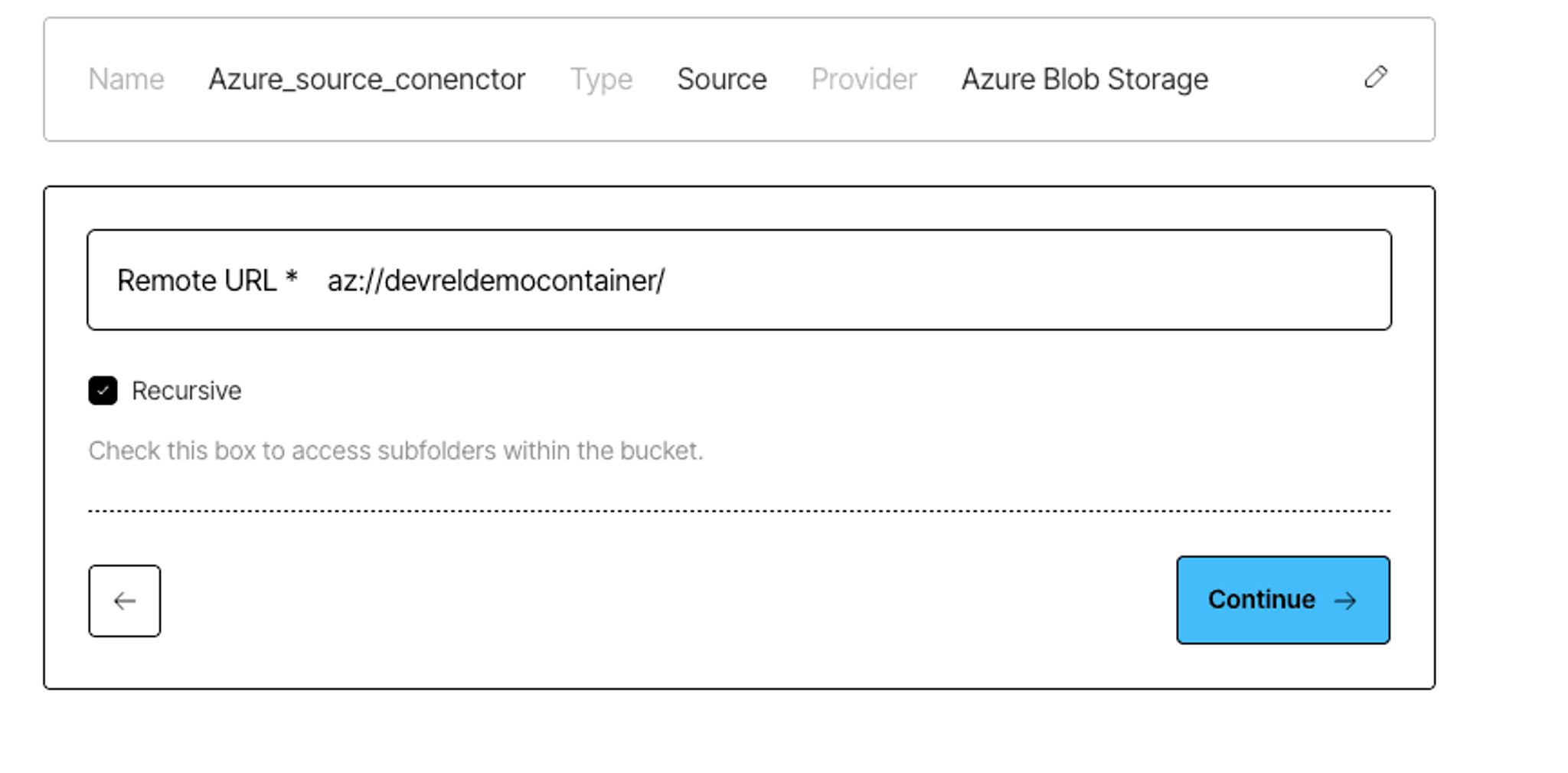Click the subfolders helper text
The height and width of the screenshot is (773, 1568).
(x=395, y=450)
